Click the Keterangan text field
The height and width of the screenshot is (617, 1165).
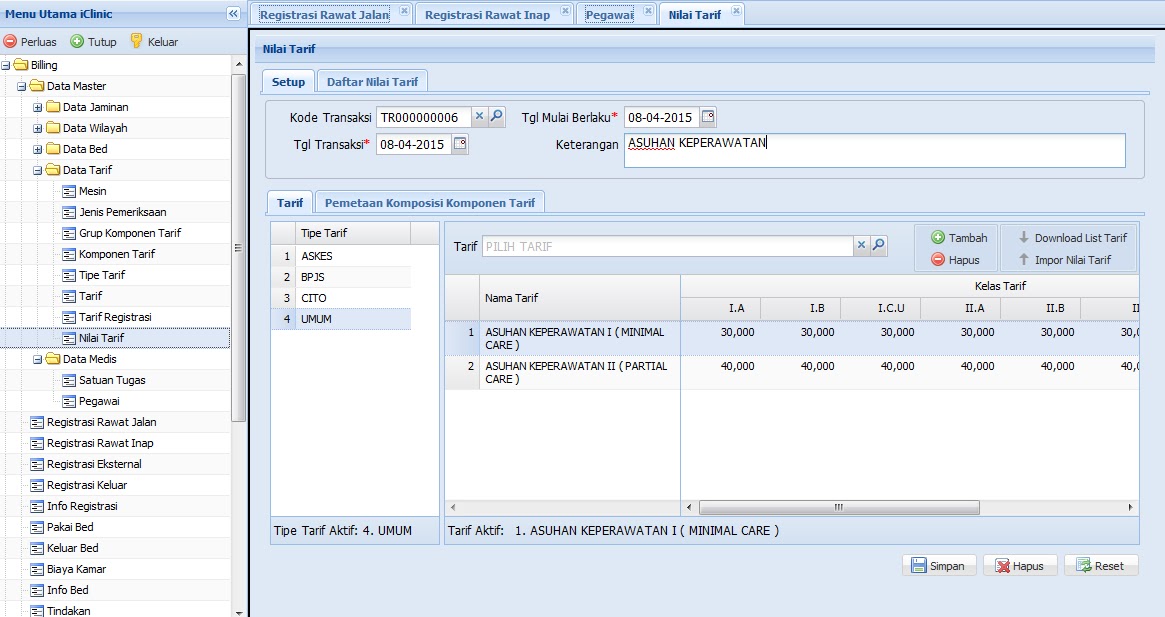[874, 150]
